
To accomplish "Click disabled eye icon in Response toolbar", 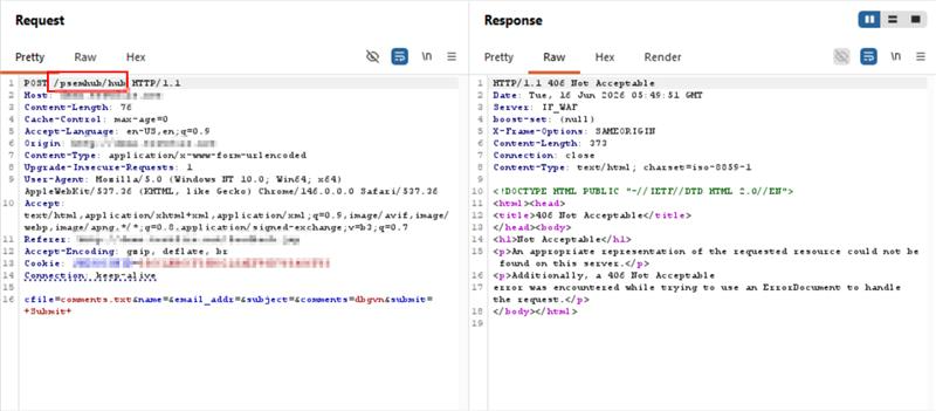I will point(842,57).
